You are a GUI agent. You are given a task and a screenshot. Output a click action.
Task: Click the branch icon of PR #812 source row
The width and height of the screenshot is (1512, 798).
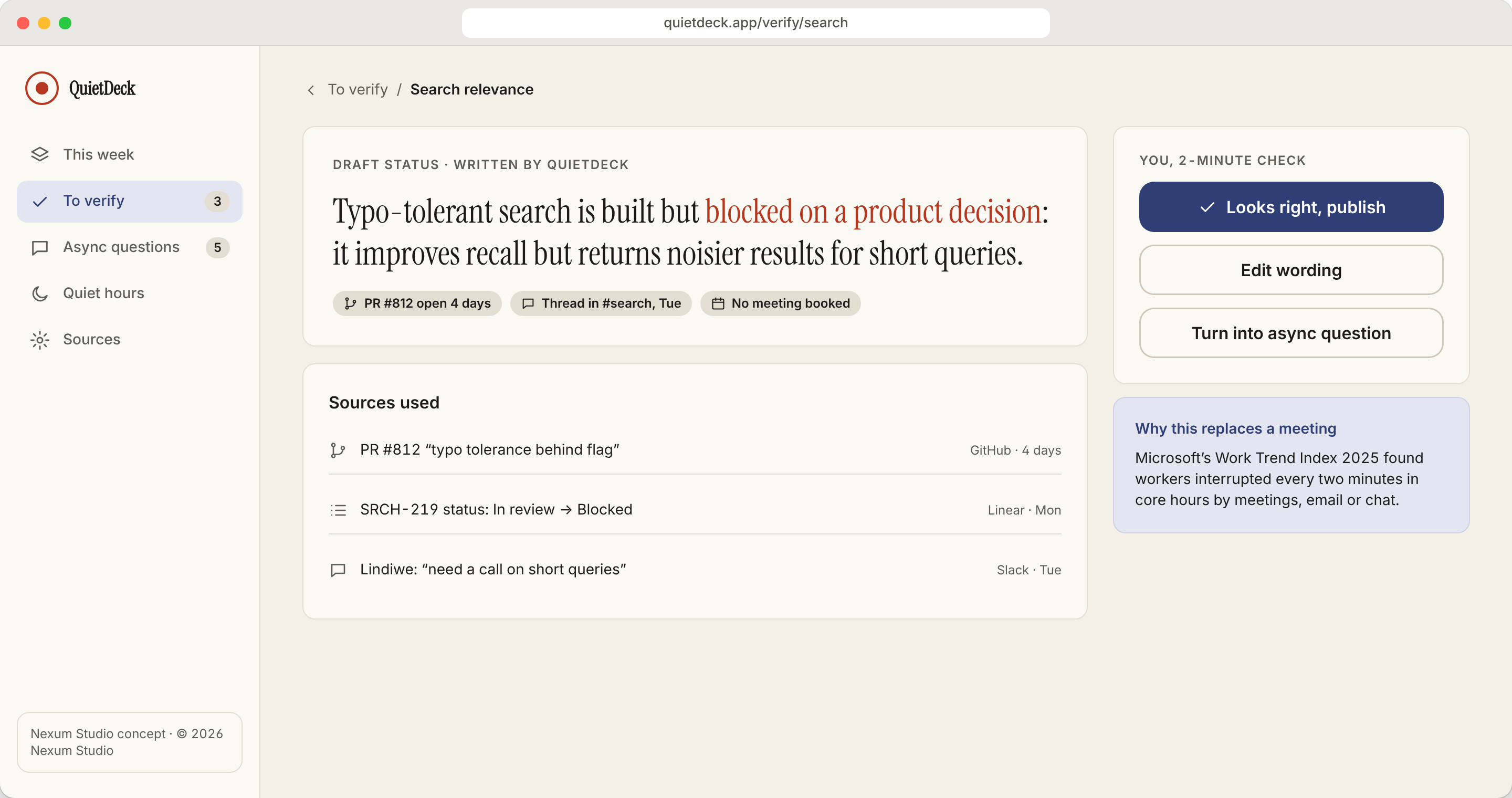point(338,450)
